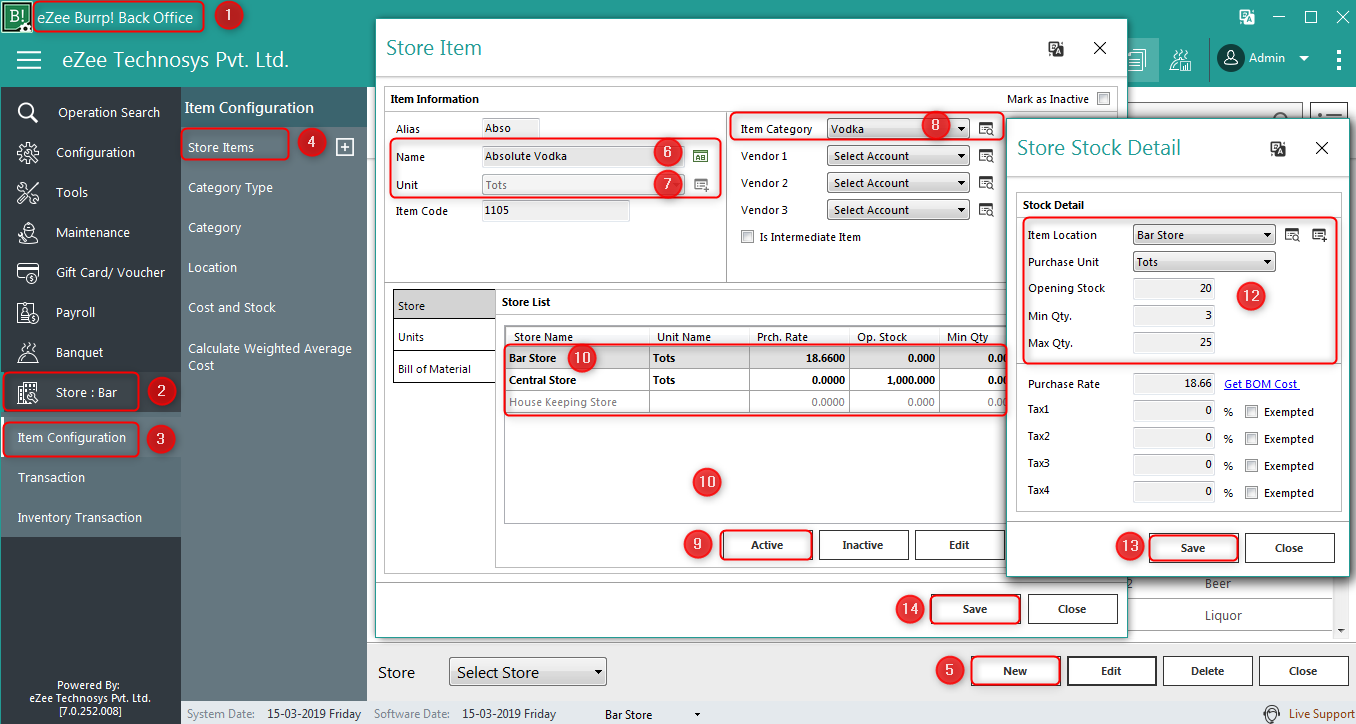Viewport: 1356px width, 724px height.
Task: Open the Select Store dropdown
Action: [528, 672]
